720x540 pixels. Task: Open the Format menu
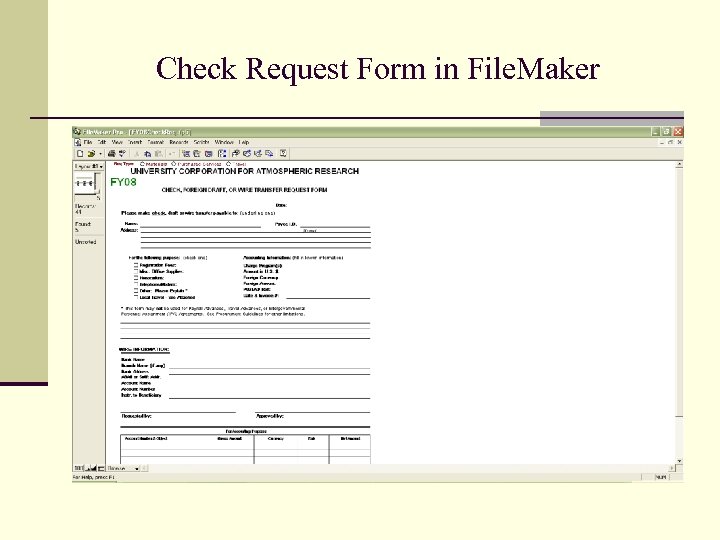[x=156, y=143]
